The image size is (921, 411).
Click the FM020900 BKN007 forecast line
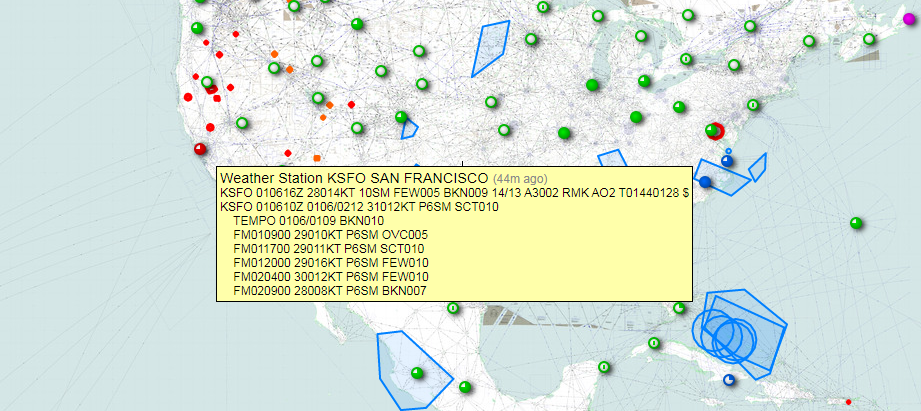coord(330,291)
